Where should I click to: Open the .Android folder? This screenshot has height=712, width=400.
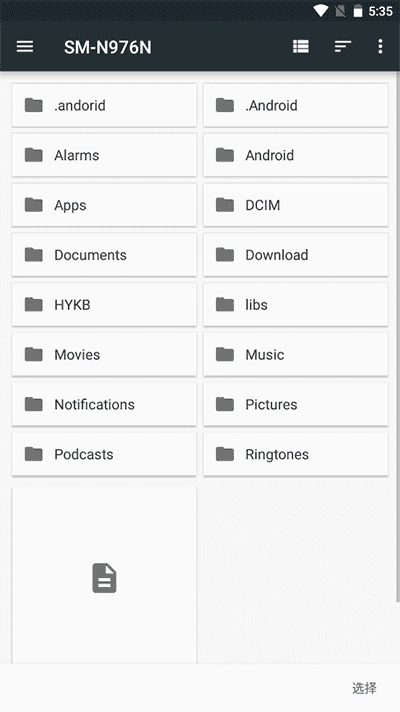[296, 105]
